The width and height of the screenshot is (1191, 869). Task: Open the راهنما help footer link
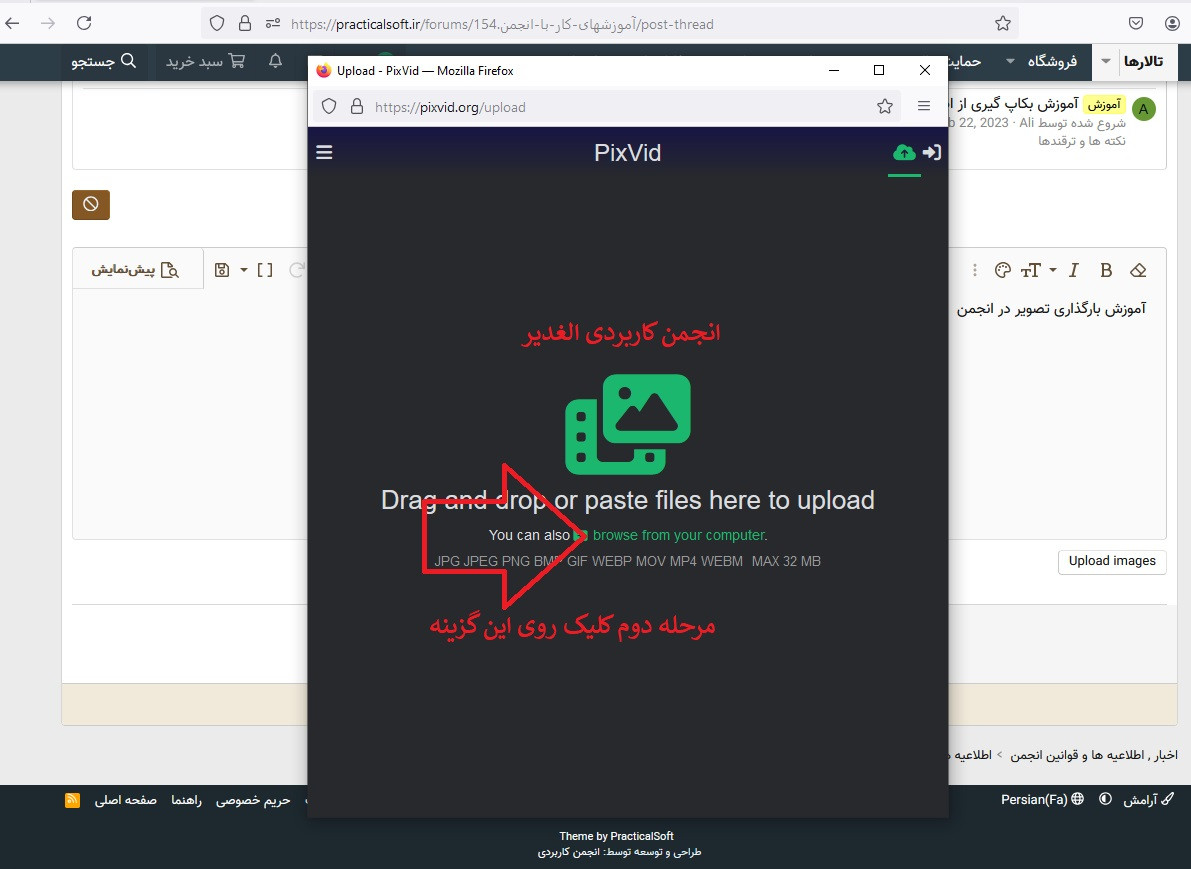pyautogui.click(x=186, y=800)
